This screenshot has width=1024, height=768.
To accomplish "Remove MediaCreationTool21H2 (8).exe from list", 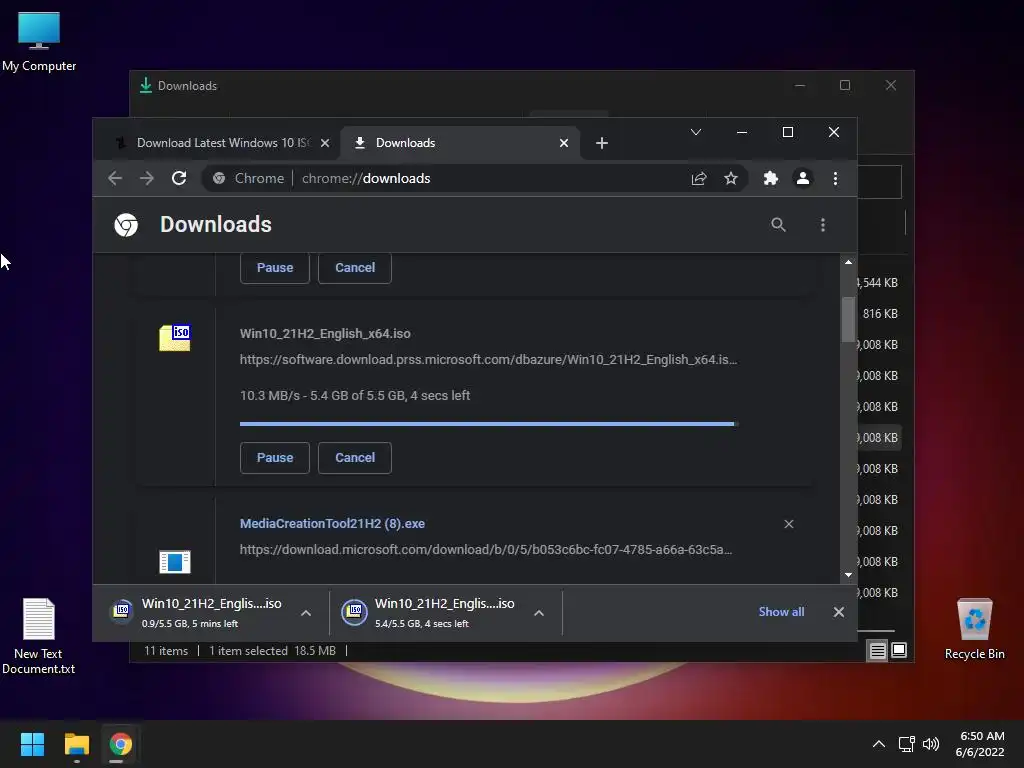I will coord(789,524).
